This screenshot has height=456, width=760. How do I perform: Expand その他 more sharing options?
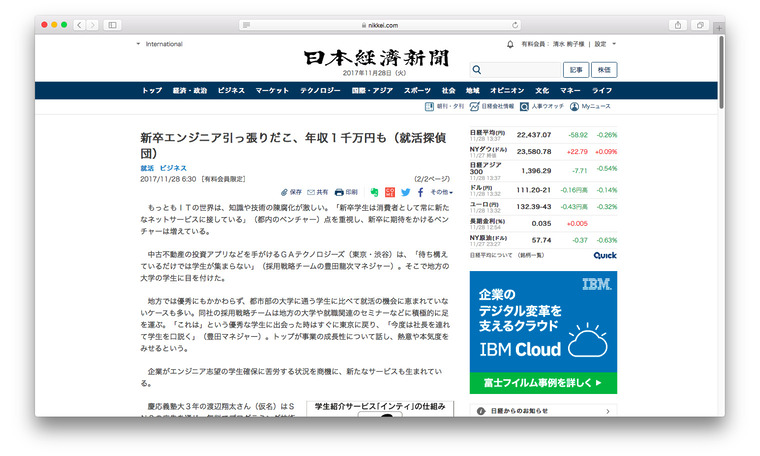coord(441,191)
